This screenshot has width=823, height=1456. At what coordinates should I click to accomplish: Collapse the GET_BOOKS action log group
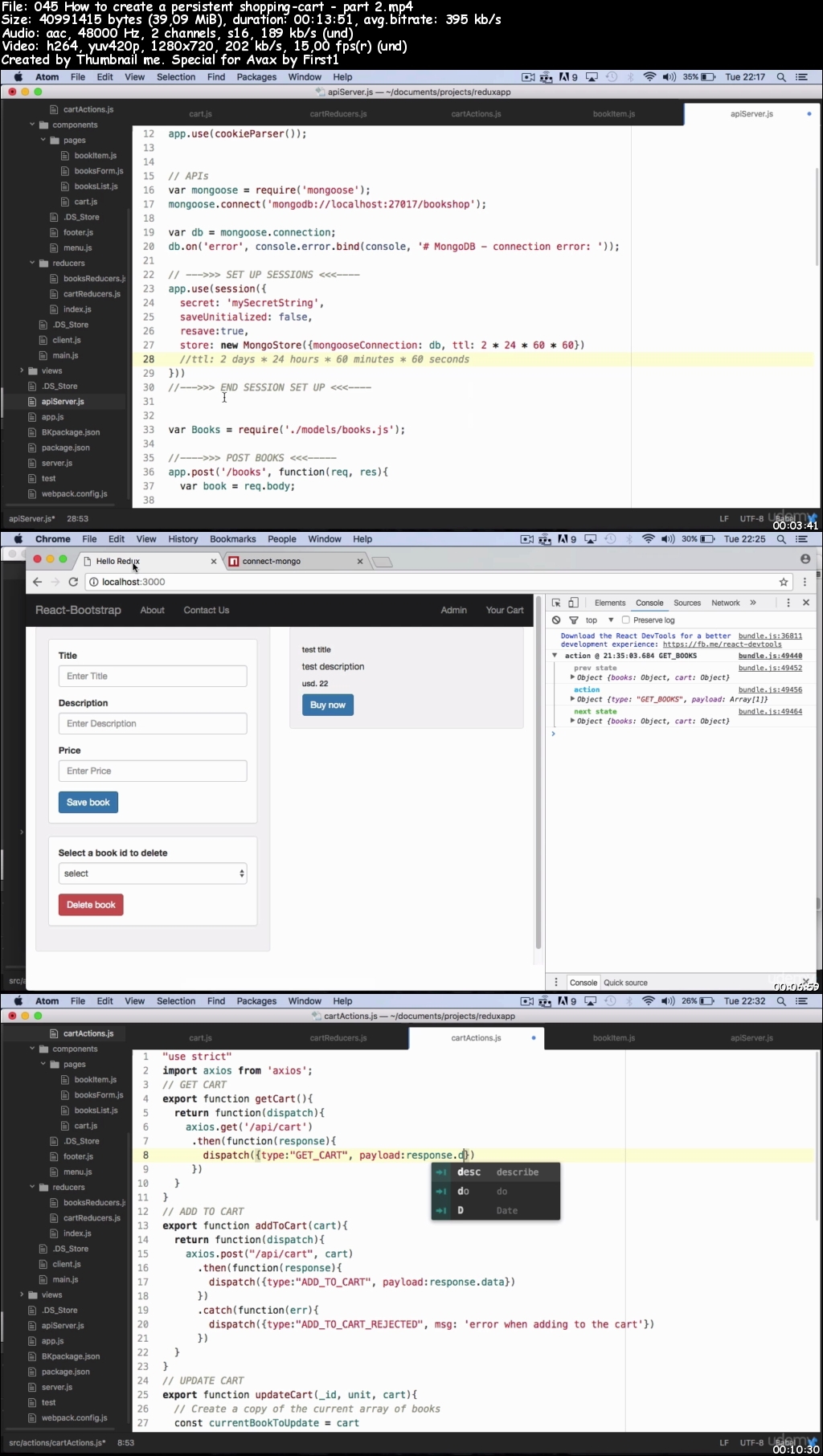point(555,656)
